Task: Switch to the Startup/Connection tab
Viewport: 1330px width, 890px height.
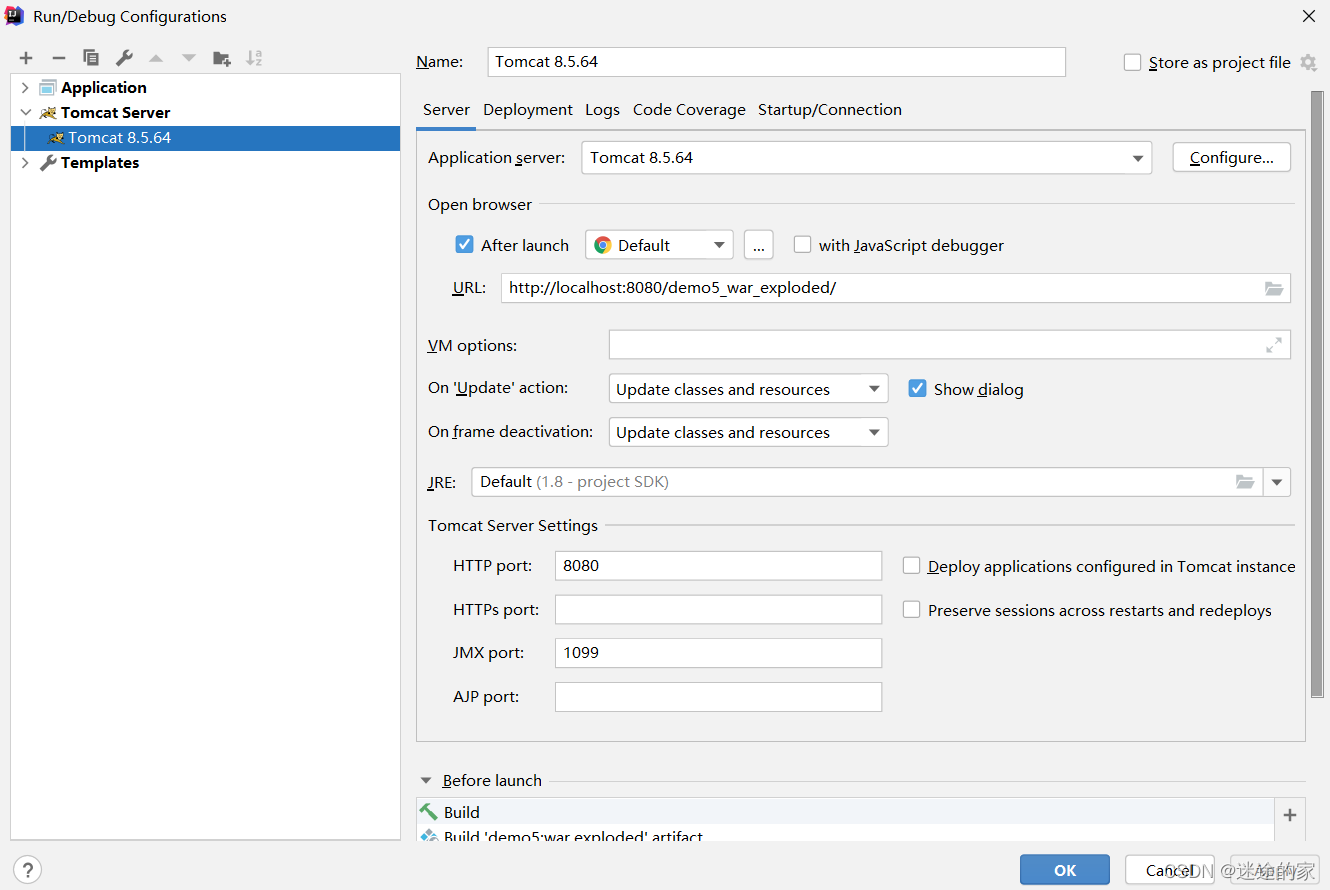Action: point(830,110)
